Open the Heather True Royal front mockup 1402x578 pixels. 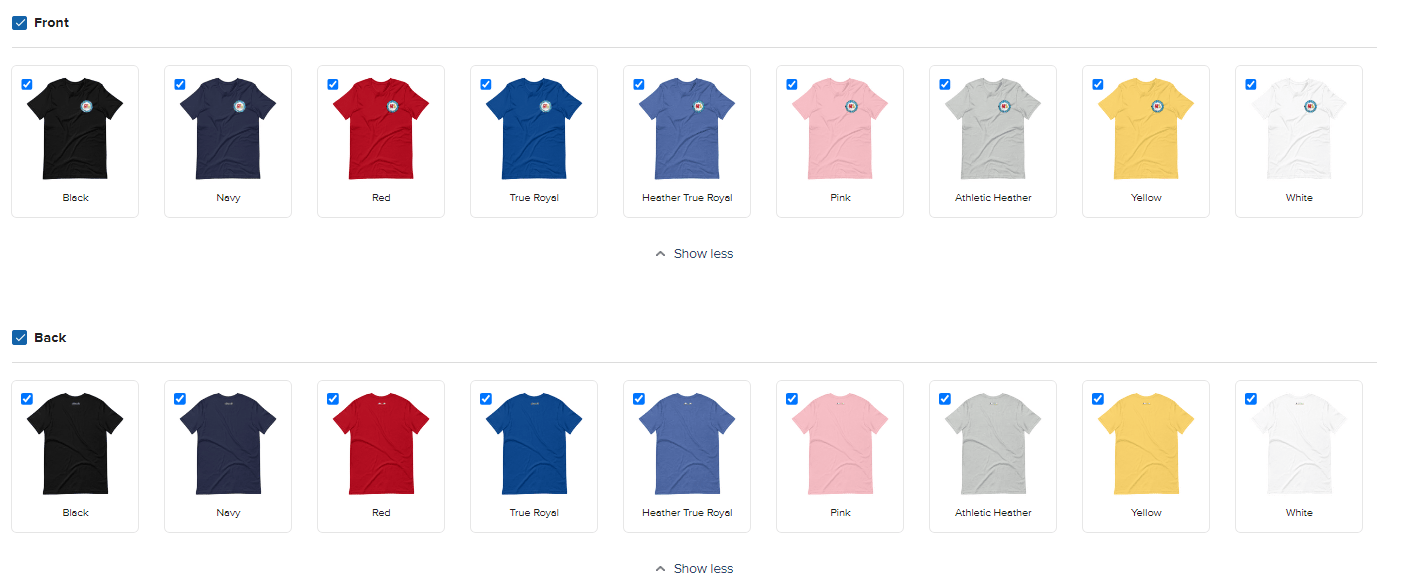tap(687, 128)
